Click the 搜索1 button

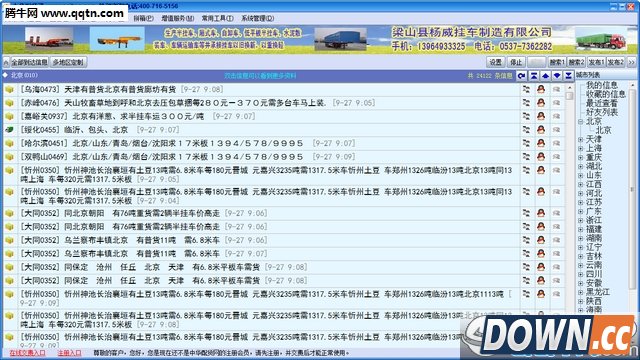557,62
